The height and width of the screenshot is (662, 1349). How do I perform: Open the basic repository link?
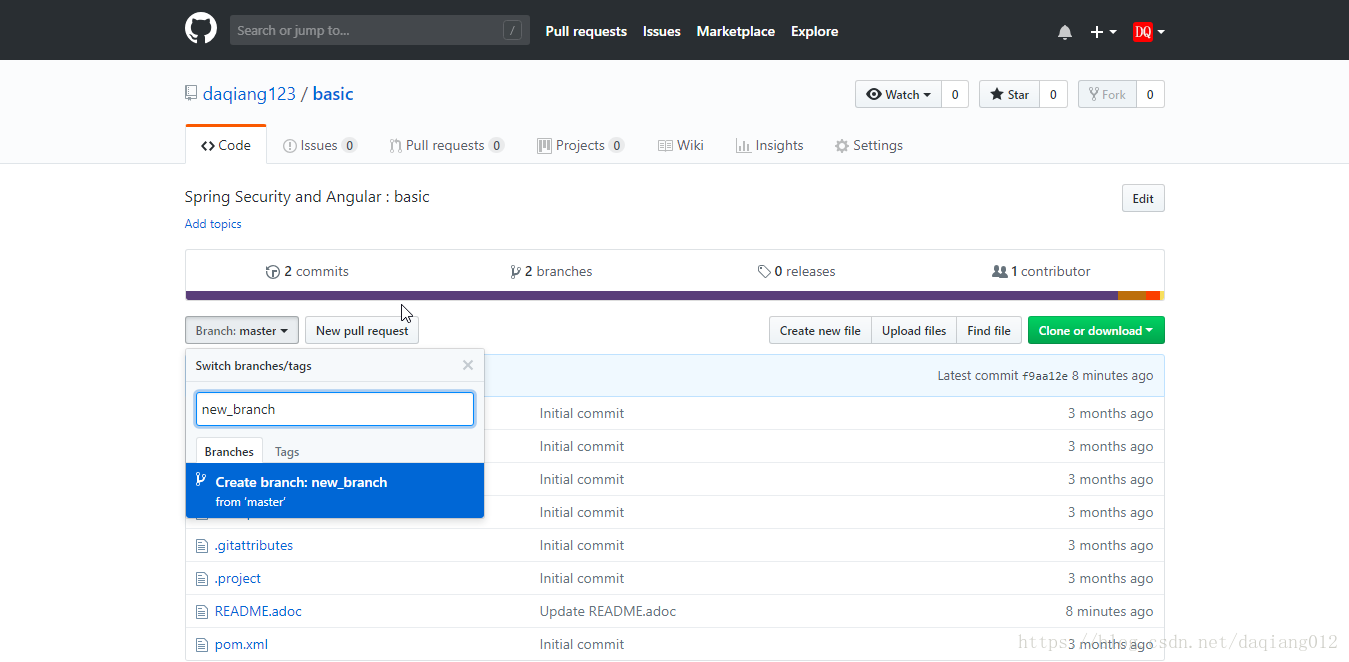tap(333, 94)
